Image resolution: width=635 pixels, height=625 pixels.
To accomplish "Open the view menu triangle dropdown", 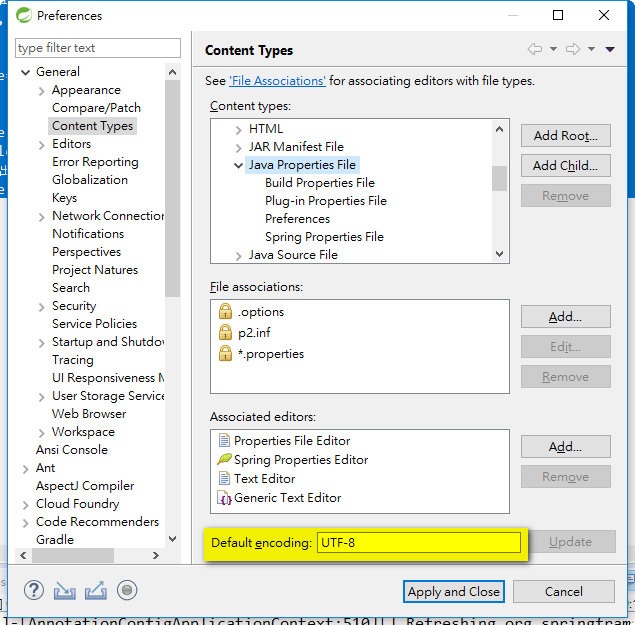I will point(610,49).
